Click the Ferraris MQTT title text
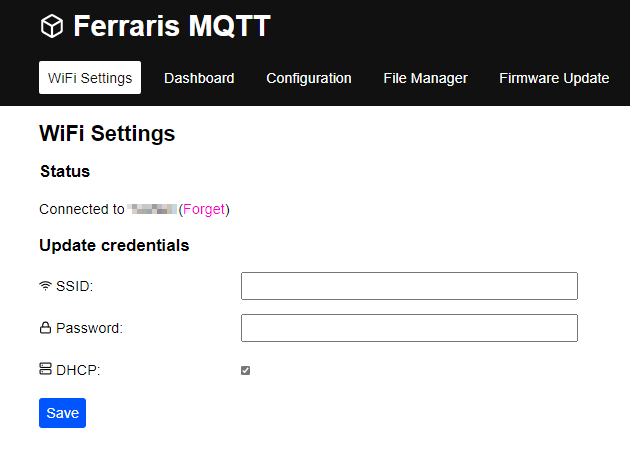 (x=172, y=26)
